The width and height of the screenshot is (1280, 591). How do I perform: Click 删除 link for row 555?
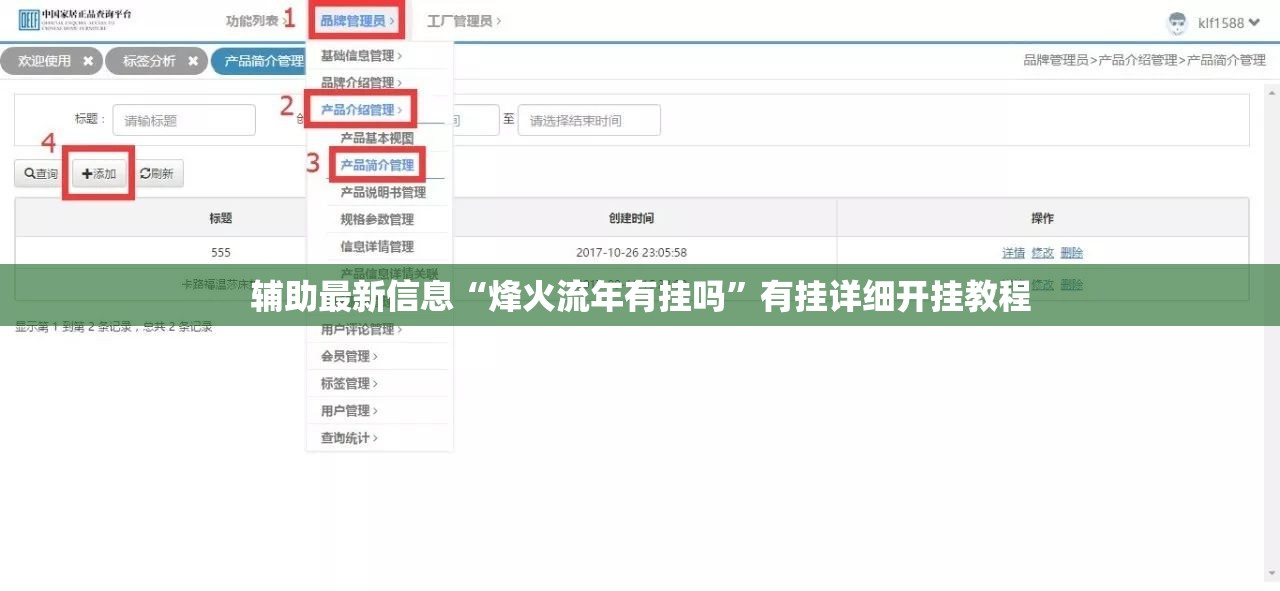point(1071,252)
